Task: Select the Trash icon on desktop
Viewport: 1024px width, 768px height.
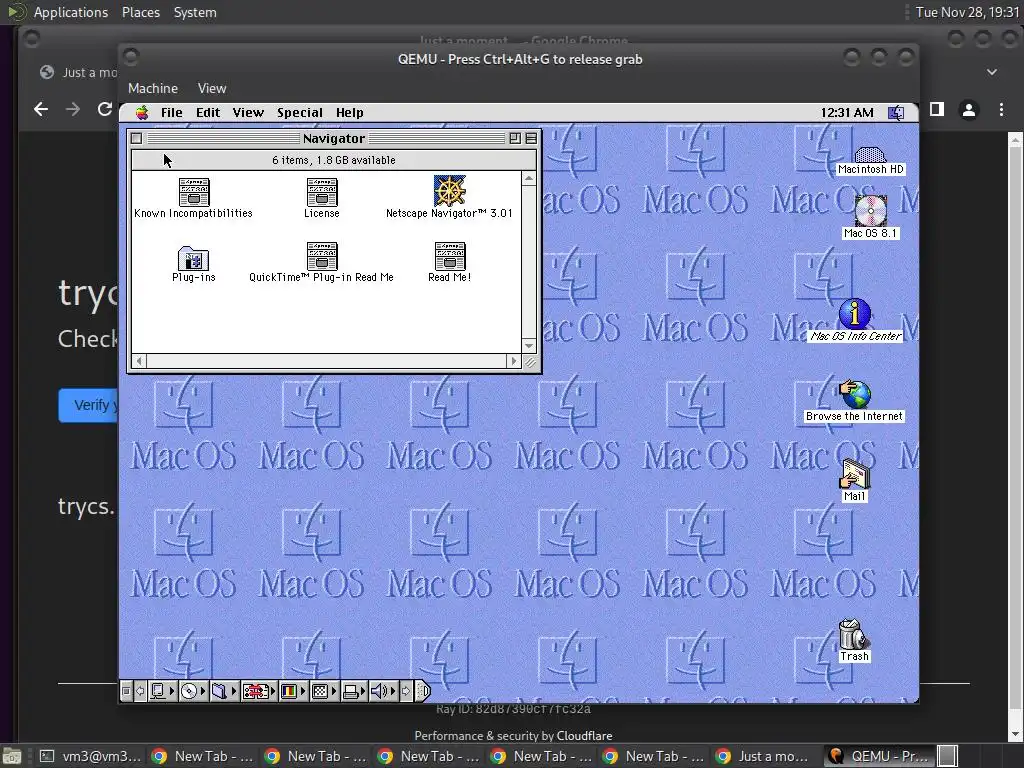Action: coord(853,633)
